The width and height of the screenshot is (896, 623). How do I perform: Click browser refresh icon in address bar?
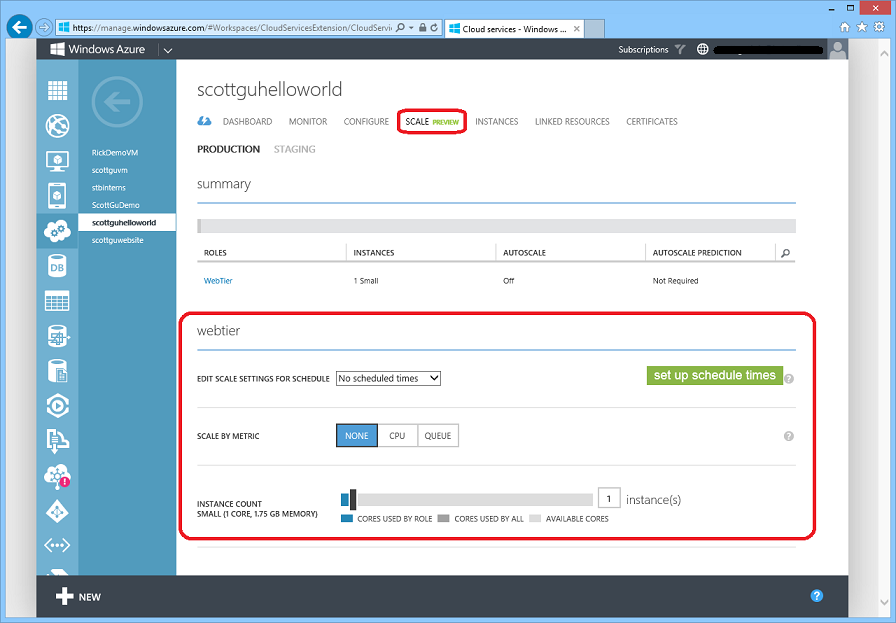[434, 27]
